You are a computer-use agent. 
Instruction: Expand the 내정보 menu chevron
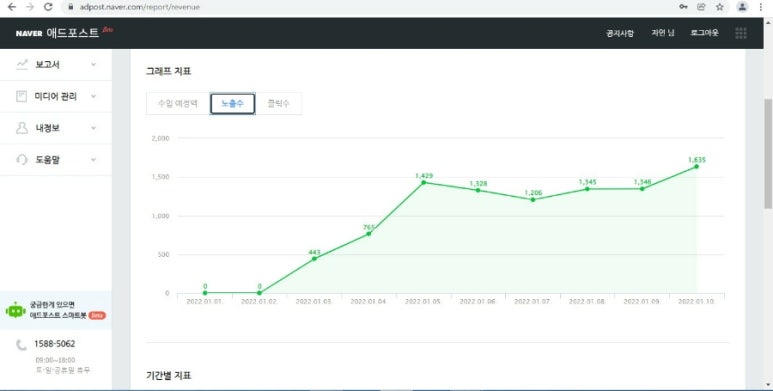coord(93,128)
